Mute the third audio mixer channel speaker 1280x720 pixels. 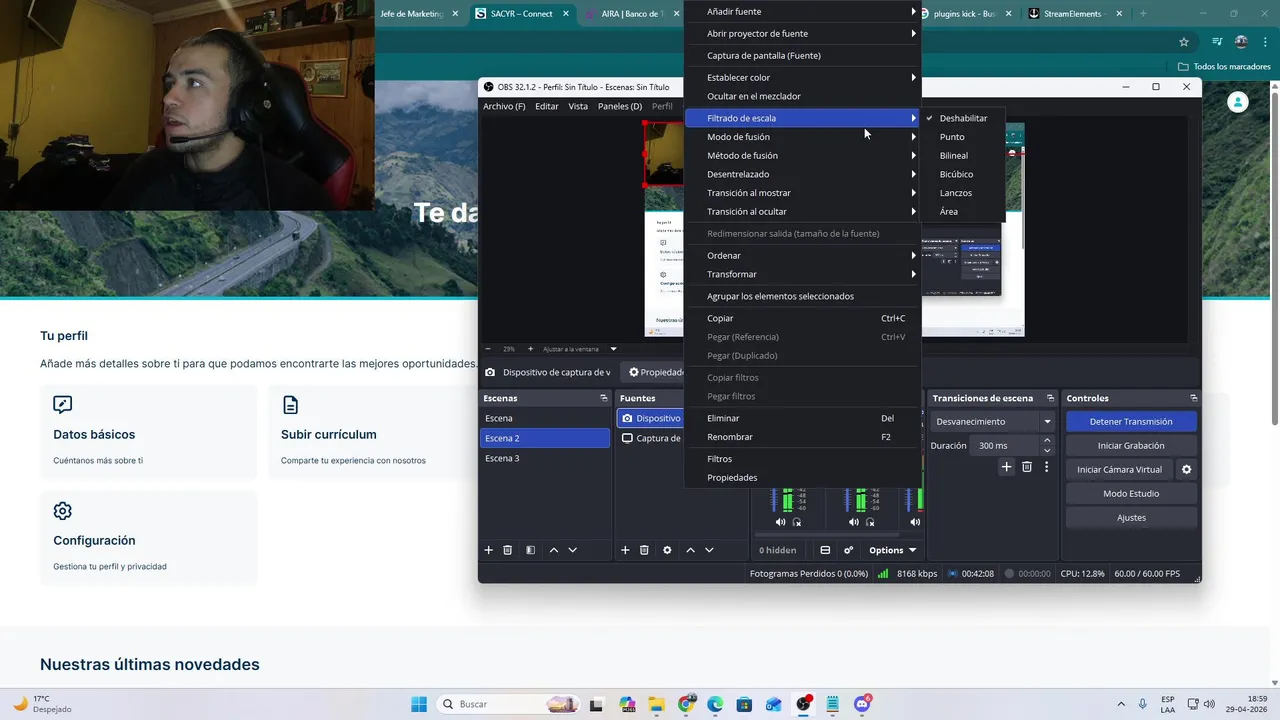coord(915,522)
